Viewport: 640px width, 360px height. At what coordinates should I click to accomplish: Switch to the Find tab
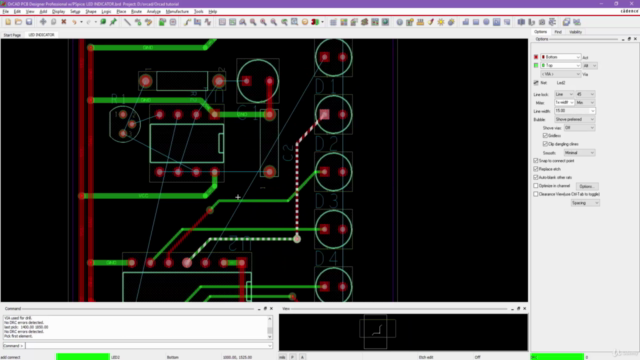tap(558, 32)
